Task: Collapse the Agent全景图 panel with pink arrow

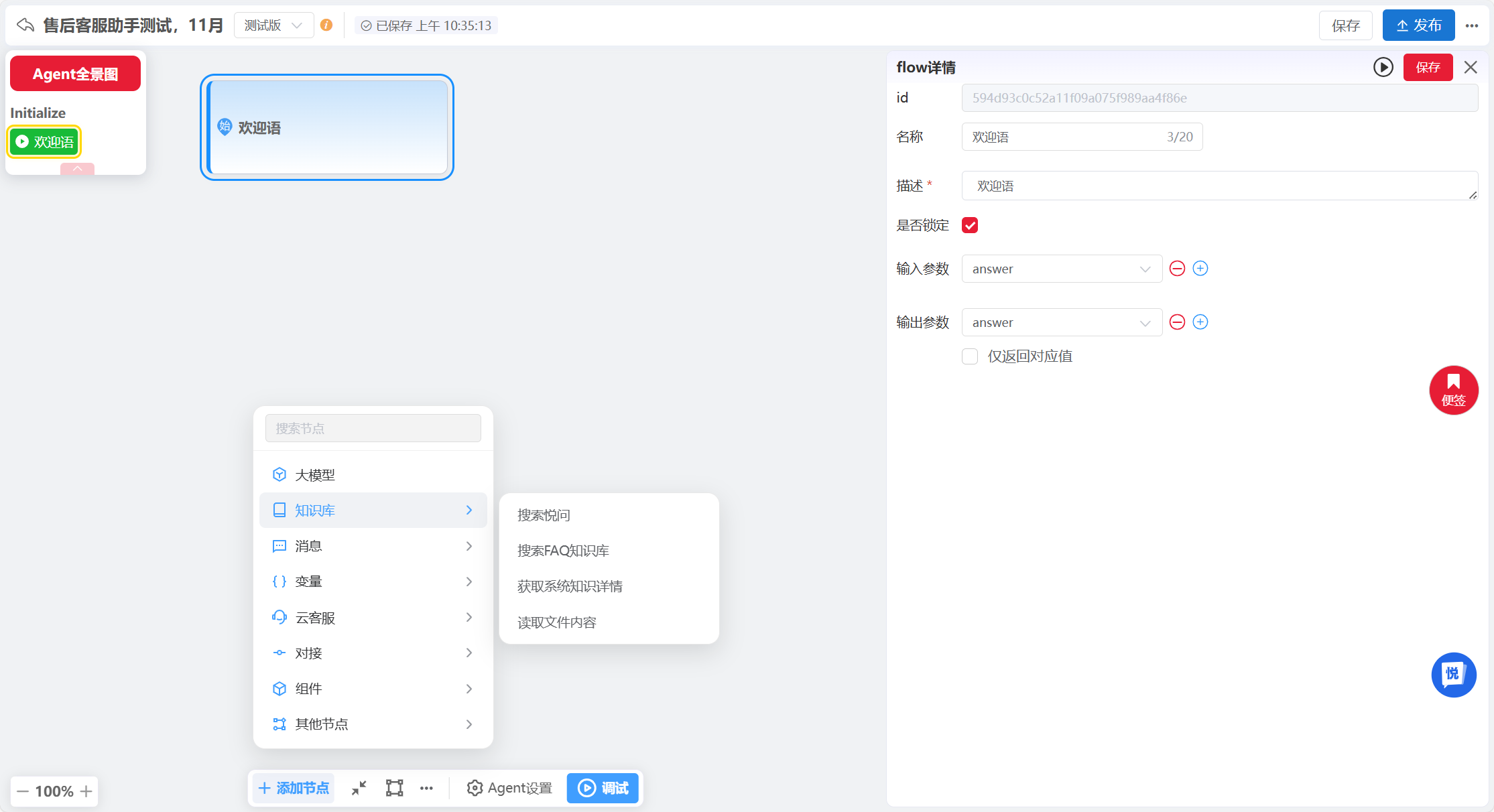Action: tap(77, 169)
